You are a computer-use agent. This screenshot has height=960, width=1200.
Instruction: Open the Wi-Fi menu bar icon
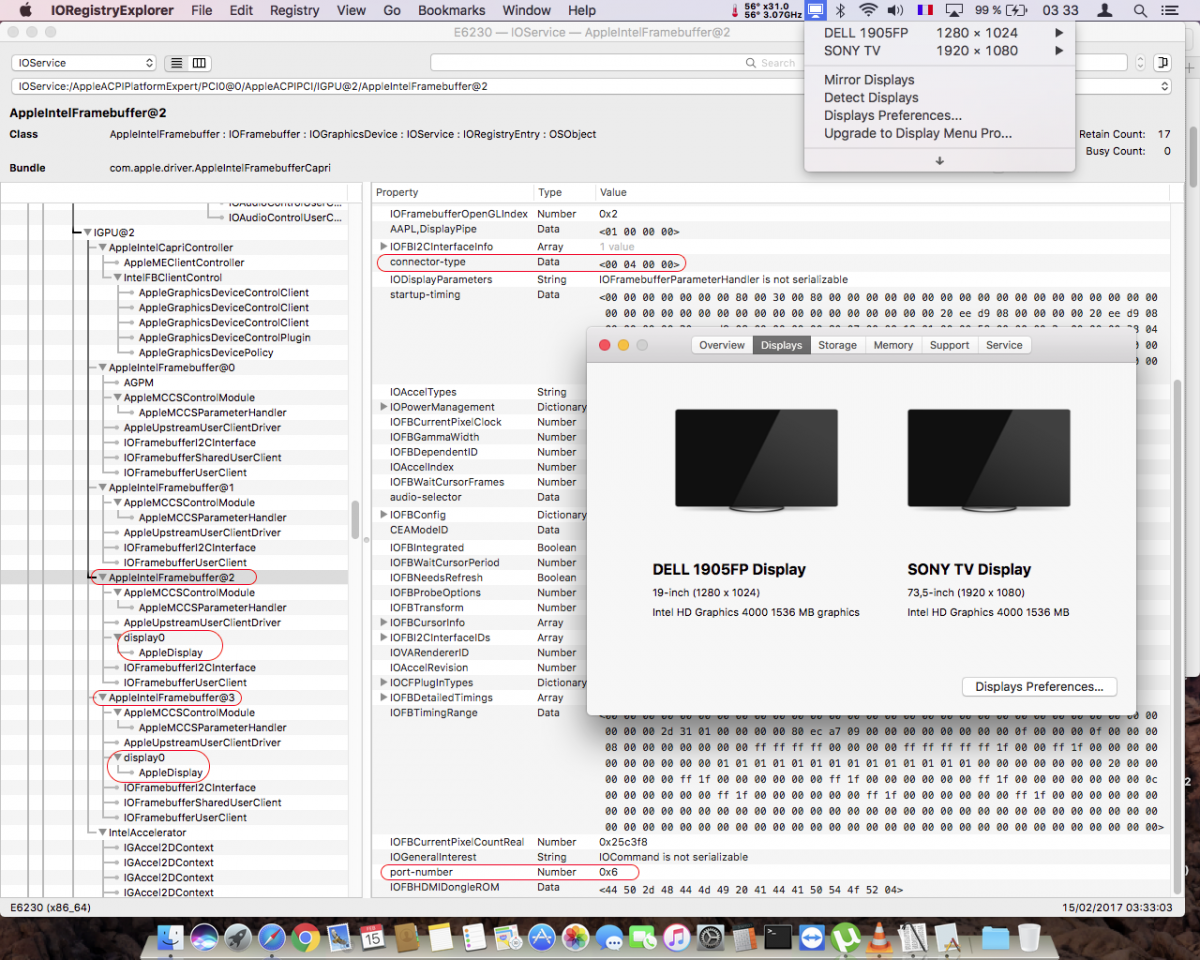click(867, 11)
